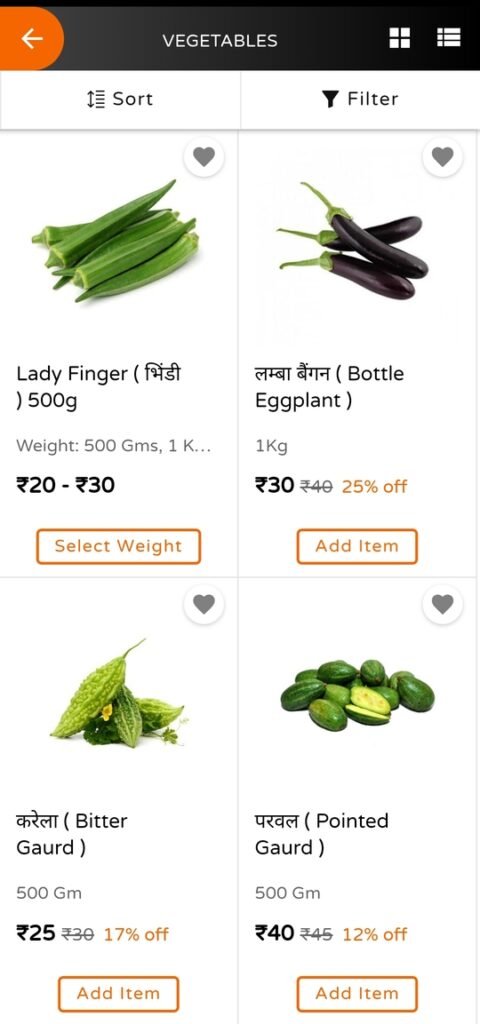Favorite the Lady Finger with heart icon

[204, 157]
